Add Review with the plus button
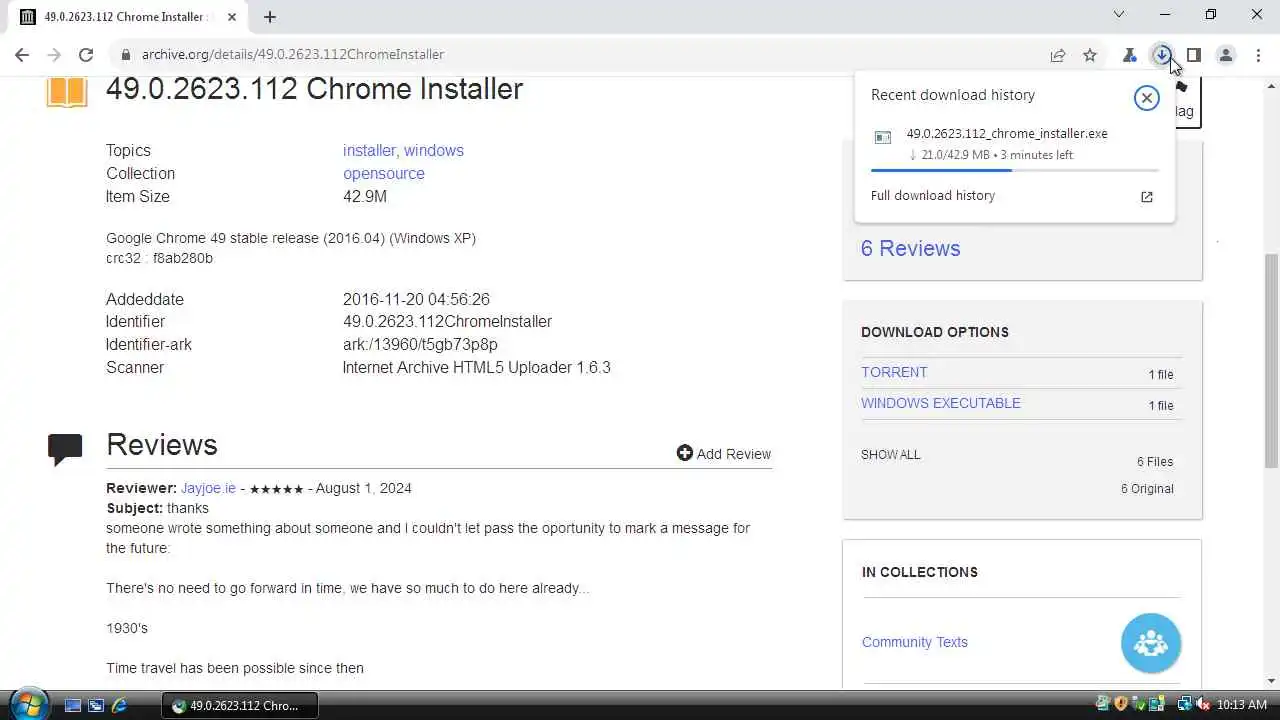Image resolution: width=1280 pixels, height=720 pixels. click(723, 454)
